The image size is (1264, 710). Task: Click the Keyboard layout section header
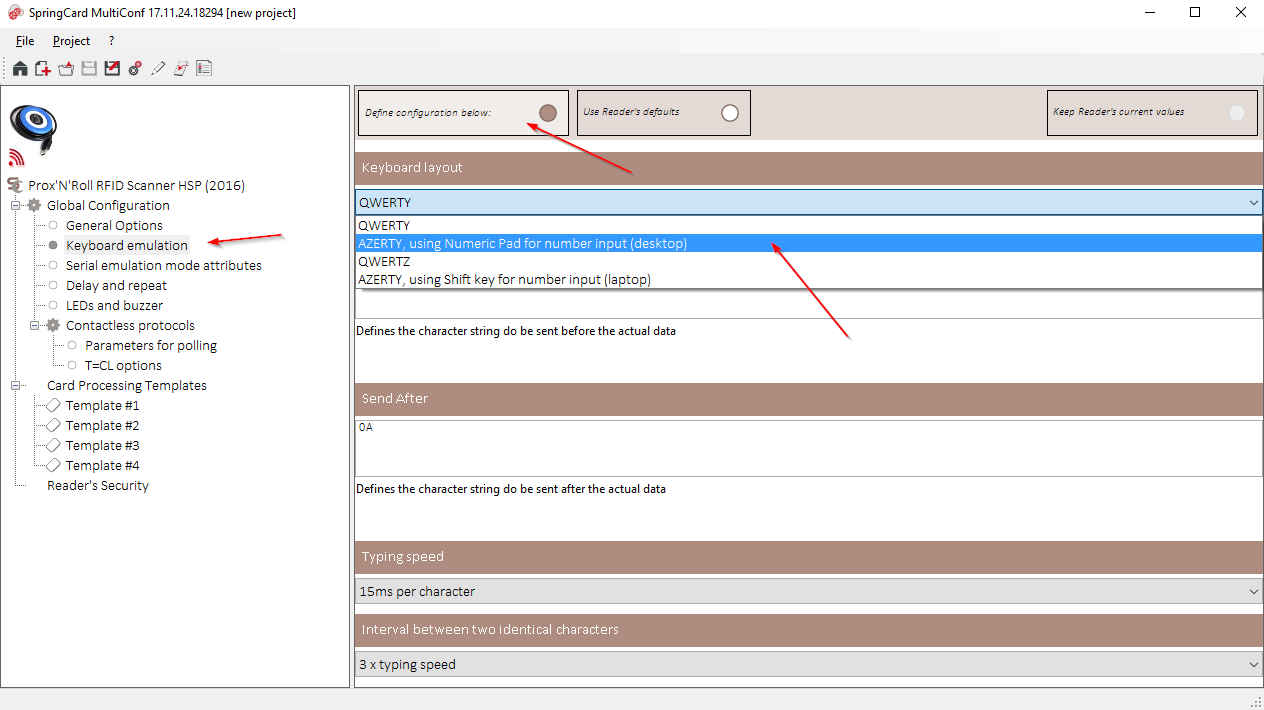pyautogui.click(x=809, y=168)
